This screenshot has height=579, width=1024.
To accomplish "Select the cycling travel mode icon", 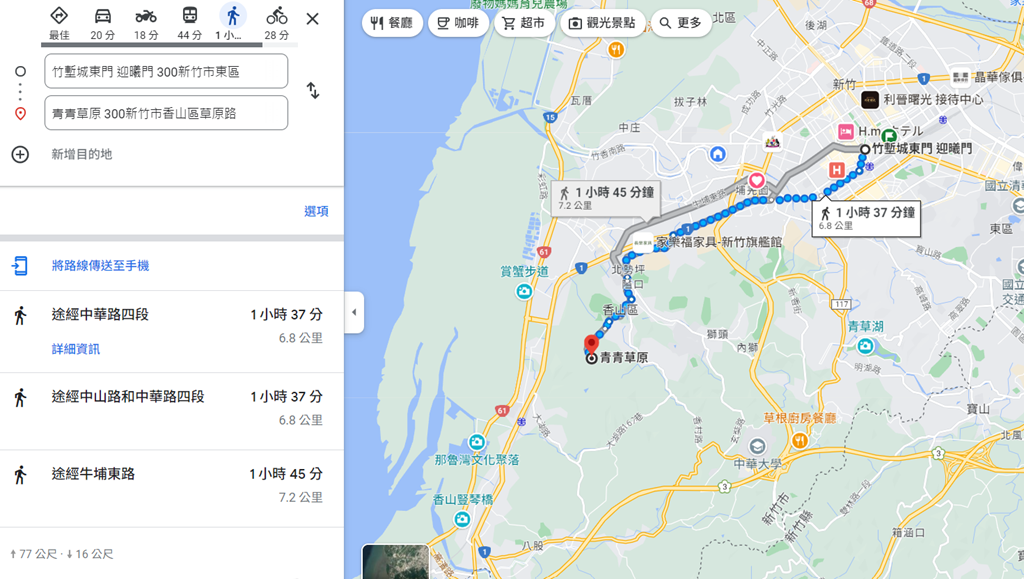I will coord(277,16).
